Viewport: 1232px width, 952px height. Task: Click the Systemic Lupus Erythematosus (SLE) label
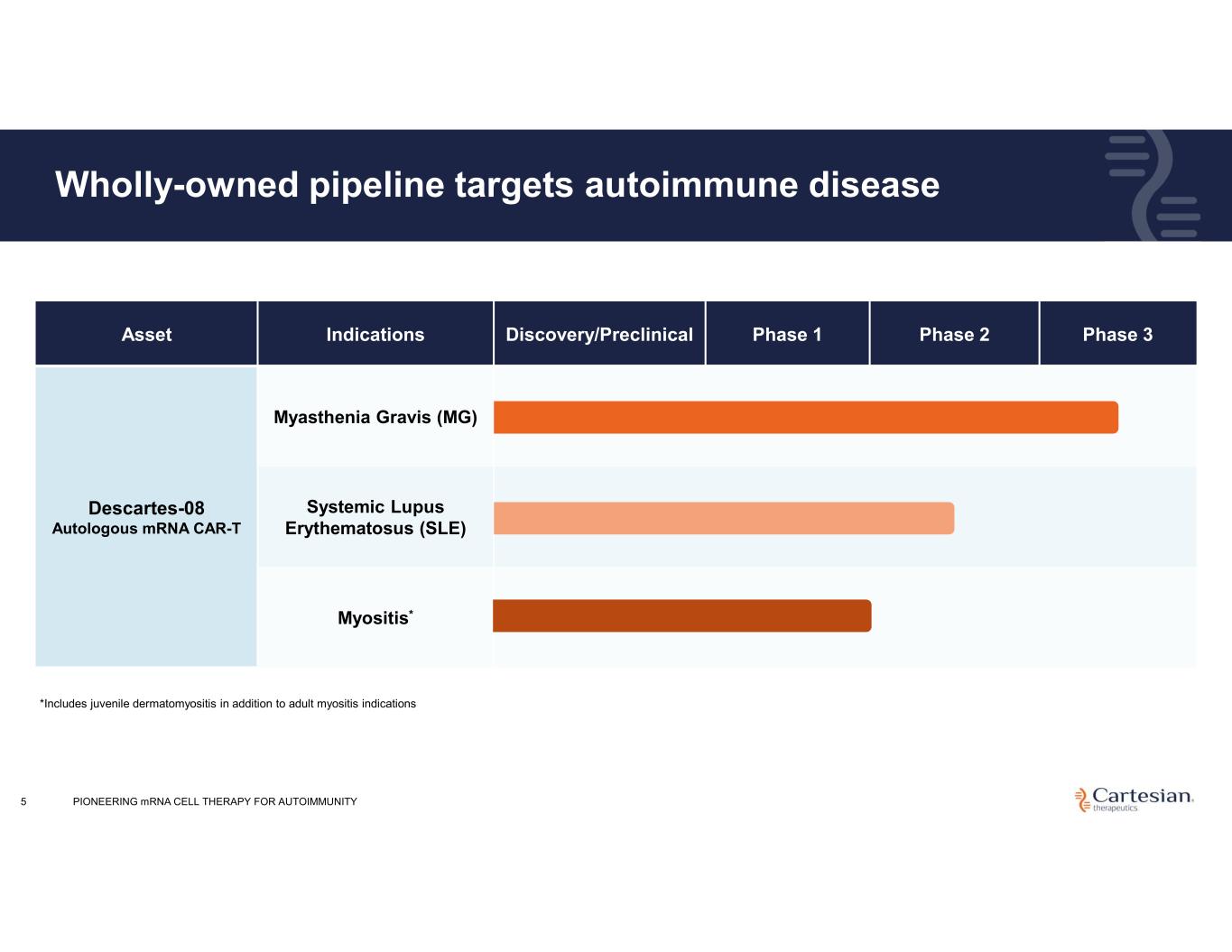[x=375, y=518]
